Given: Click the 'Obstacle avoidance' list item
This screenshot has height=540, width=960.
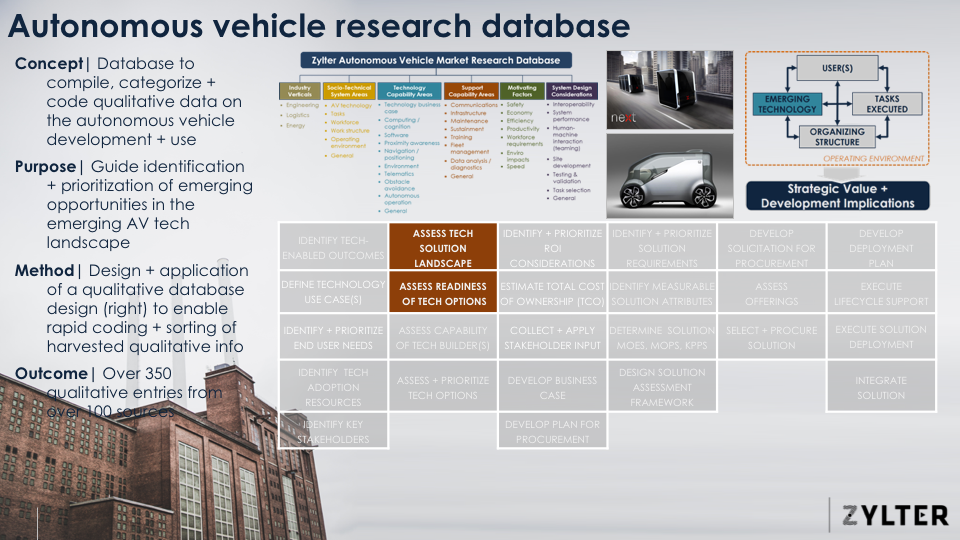Looking at the screenshot, I should click(x=399, y=185).
